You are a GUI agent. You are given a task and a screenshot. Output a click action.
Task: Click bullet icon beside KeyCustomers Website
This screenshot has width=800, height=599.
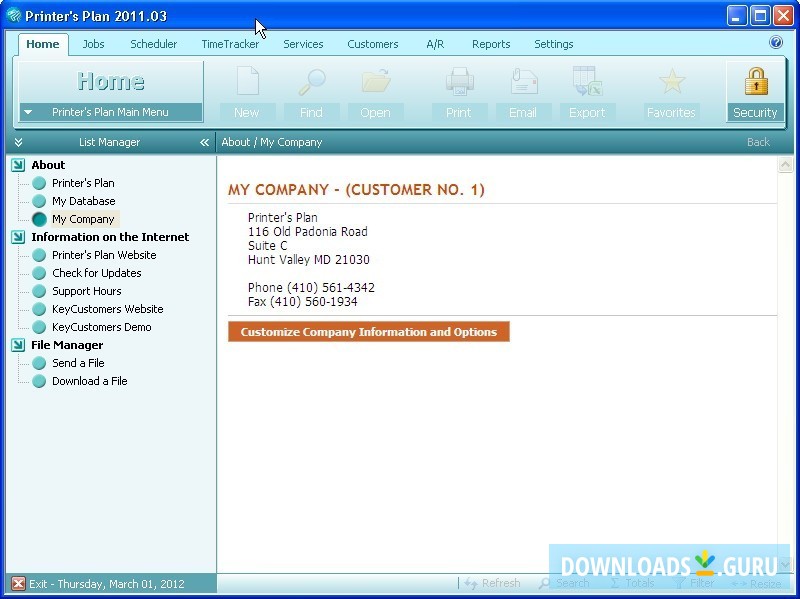(39, 309)
